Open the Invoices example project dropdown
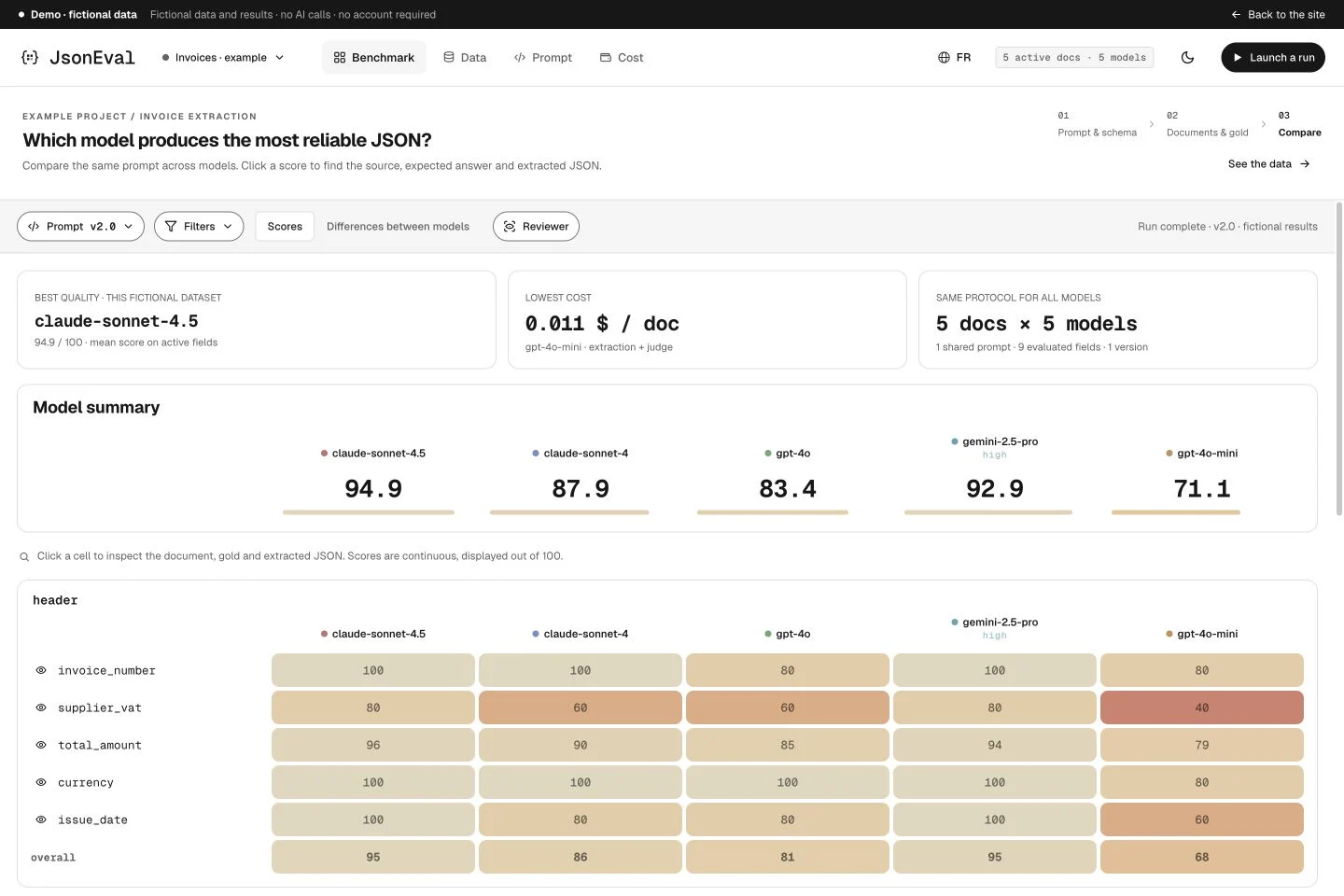Viewport: 1344px width, 896px height. point(223,58)
